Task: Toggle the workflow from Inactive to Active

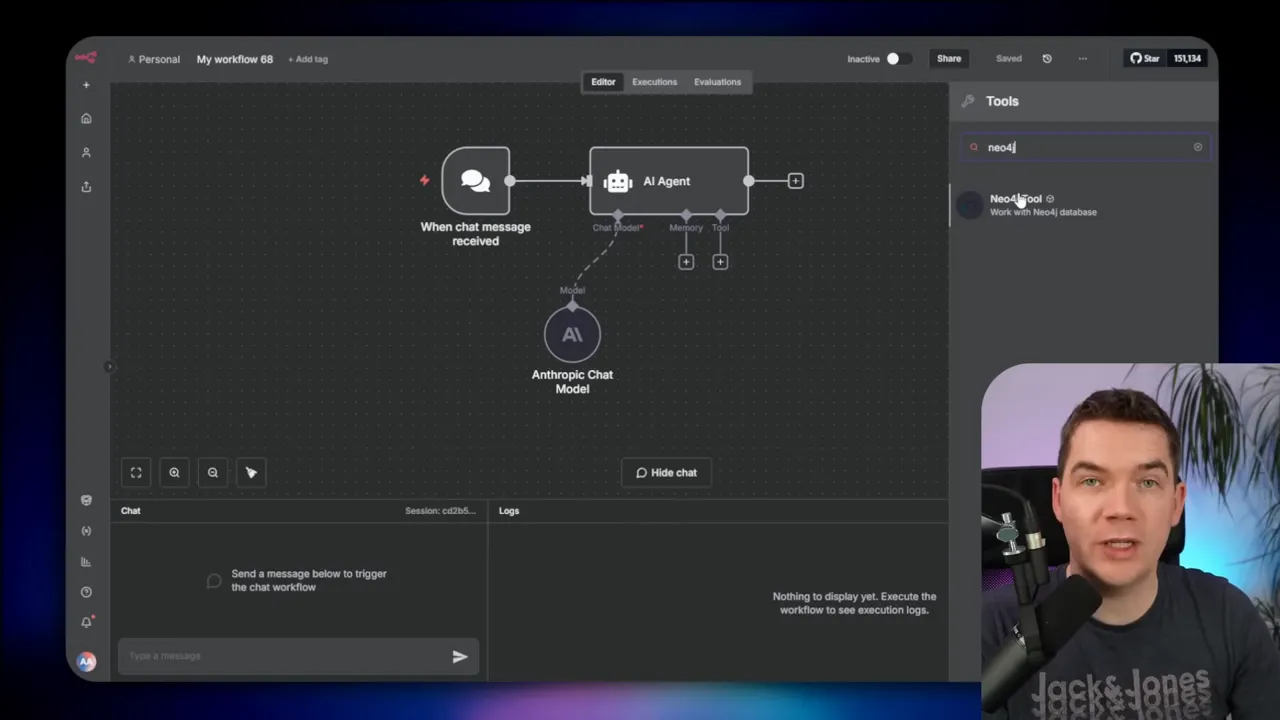Action: (x=895, y=58)
